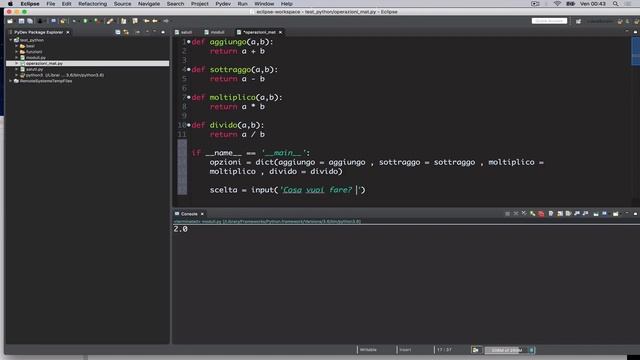Collapse the aggiungo function fold marker
This screenshot has height=360, width=640.
click(189, 42)
